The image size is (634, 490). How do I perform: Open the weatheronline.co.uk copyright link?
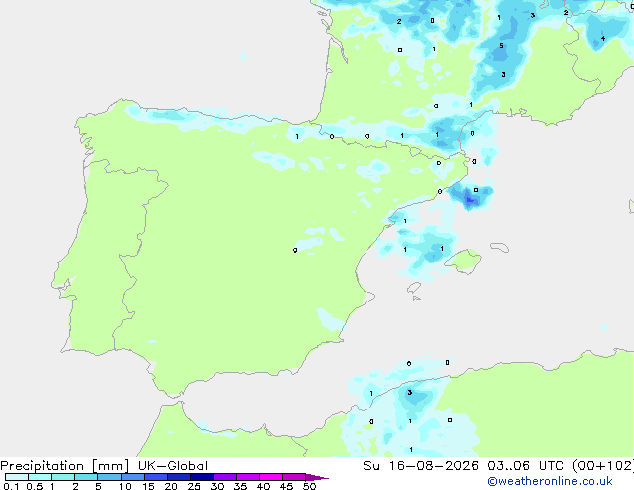tap(549, 481)
